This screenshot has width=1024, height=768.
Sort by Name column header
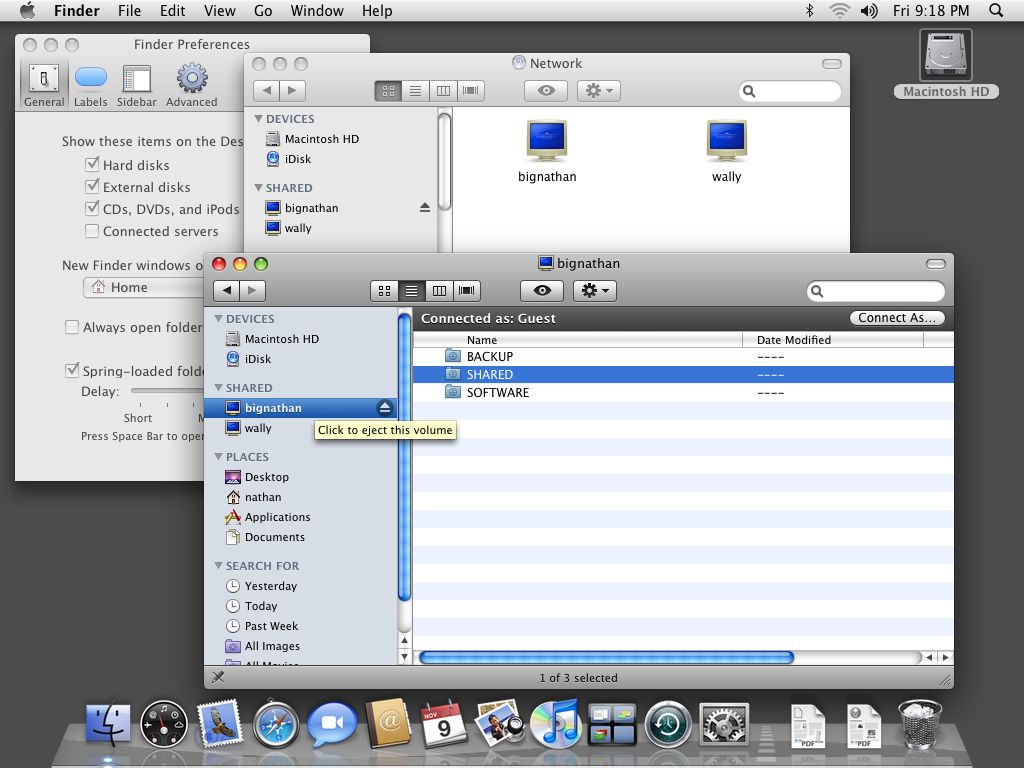coord(577,340)
